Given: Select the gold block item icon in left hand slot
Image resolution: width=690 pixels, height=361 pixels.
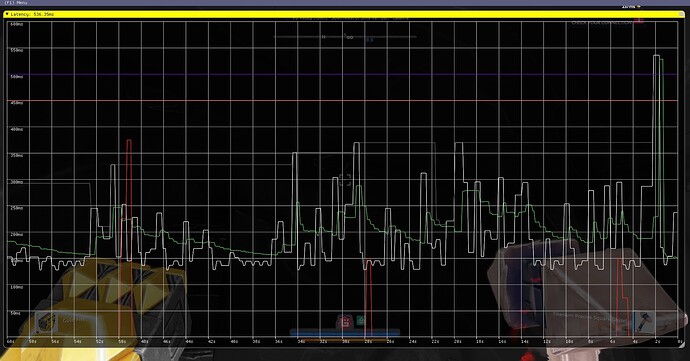Looking at the screenshot, I should click(x=46, y=321).
